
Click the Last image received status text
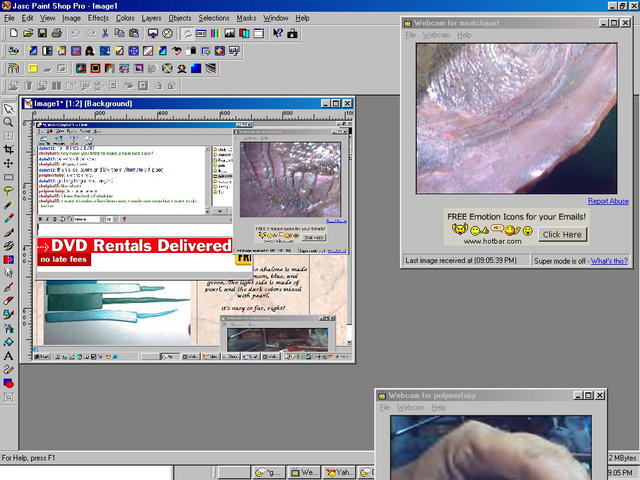click(461, 260)
